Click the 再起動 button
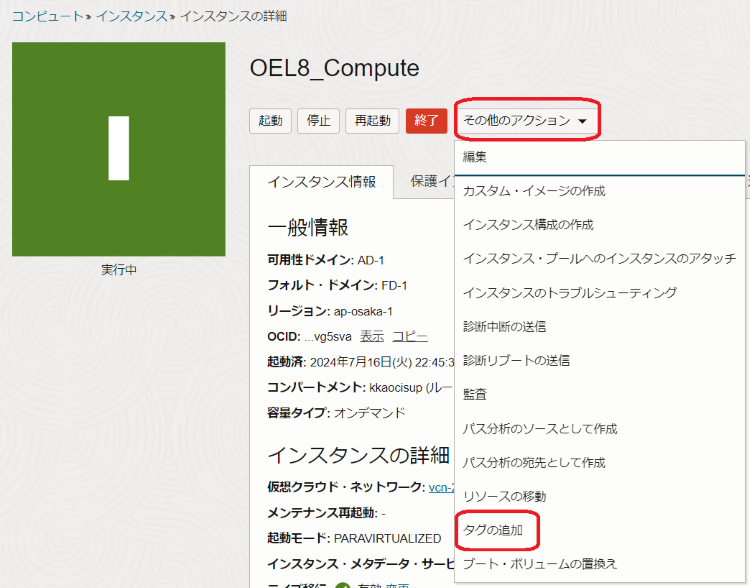 point(372,121)
